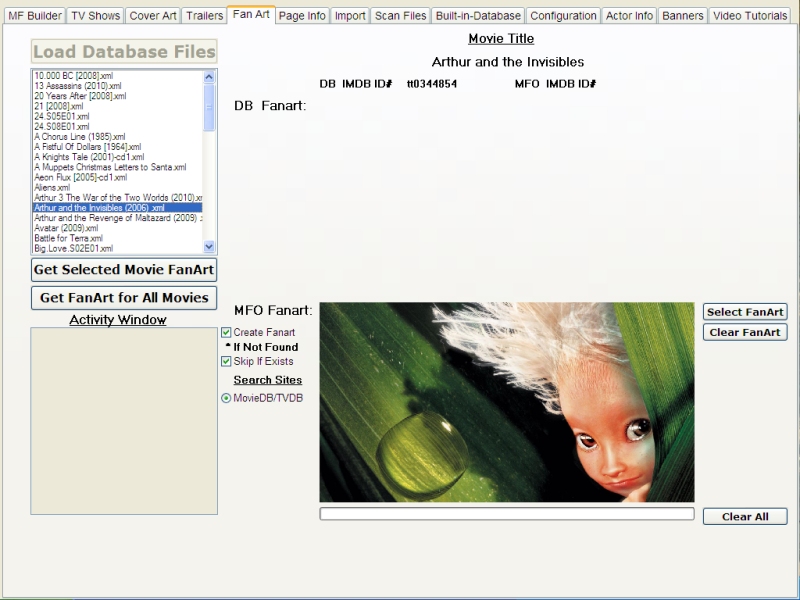Open the Cover Art tab
This screenshot has width=800, height=600.
click(153, 16)
